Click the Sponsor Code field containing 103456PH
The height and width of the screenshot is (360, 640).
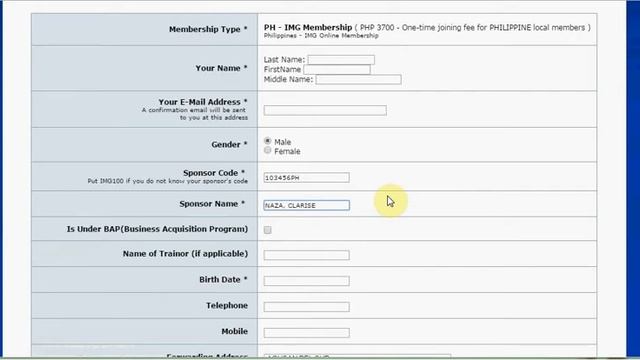307,178
